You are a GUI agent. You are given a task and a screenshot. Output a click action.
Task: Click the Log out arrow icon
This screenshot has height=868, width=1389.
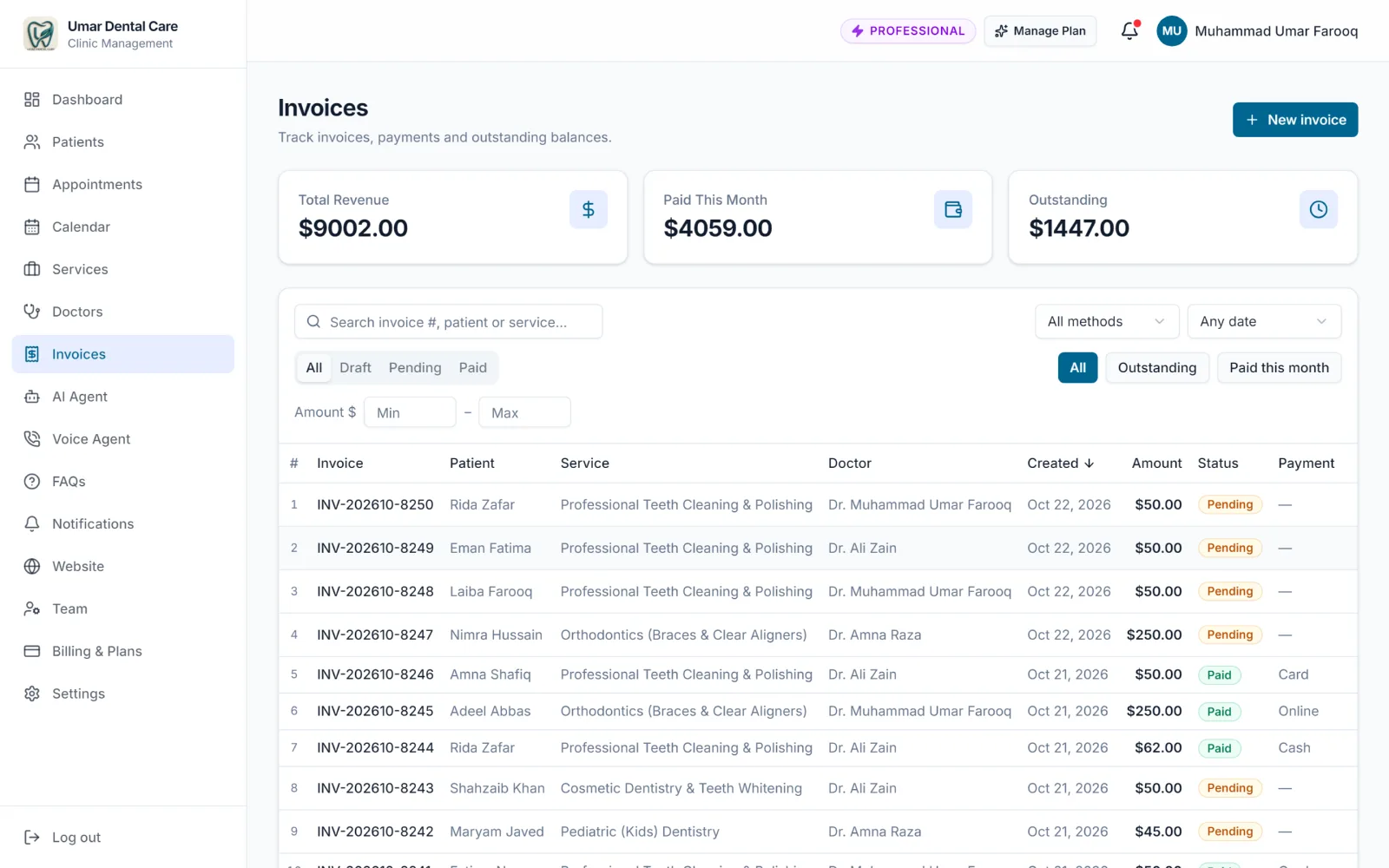point(32,838)
